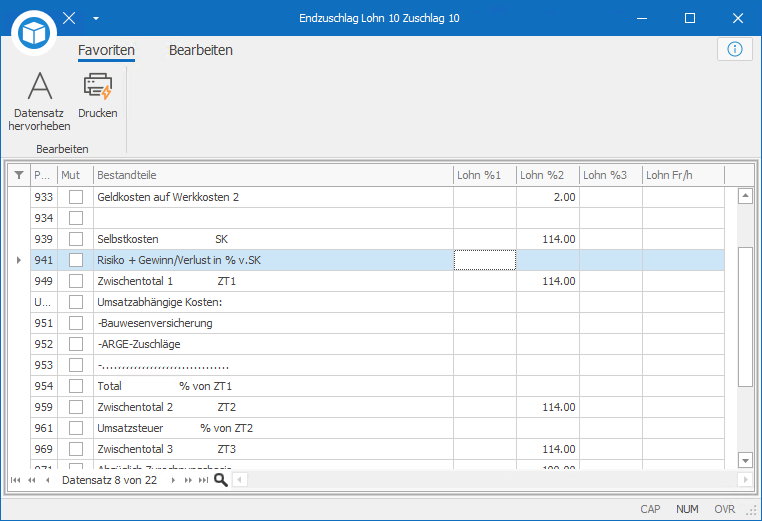This screenshot has height=521, width=762.
Task: Click the Mut column header
Action: click(x=75, y=175)
